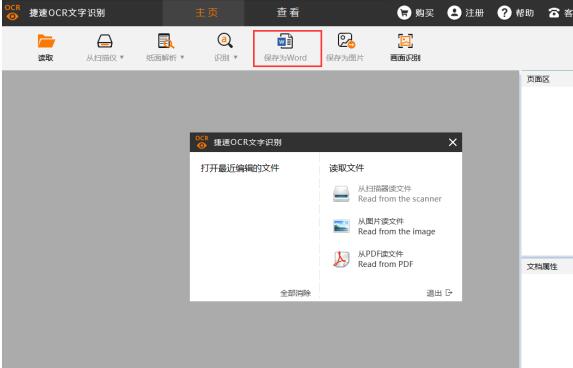Screen dimensions: 573x368
Task: Open the 识别 dropdown arrow
Action: (x=236, y=57)
